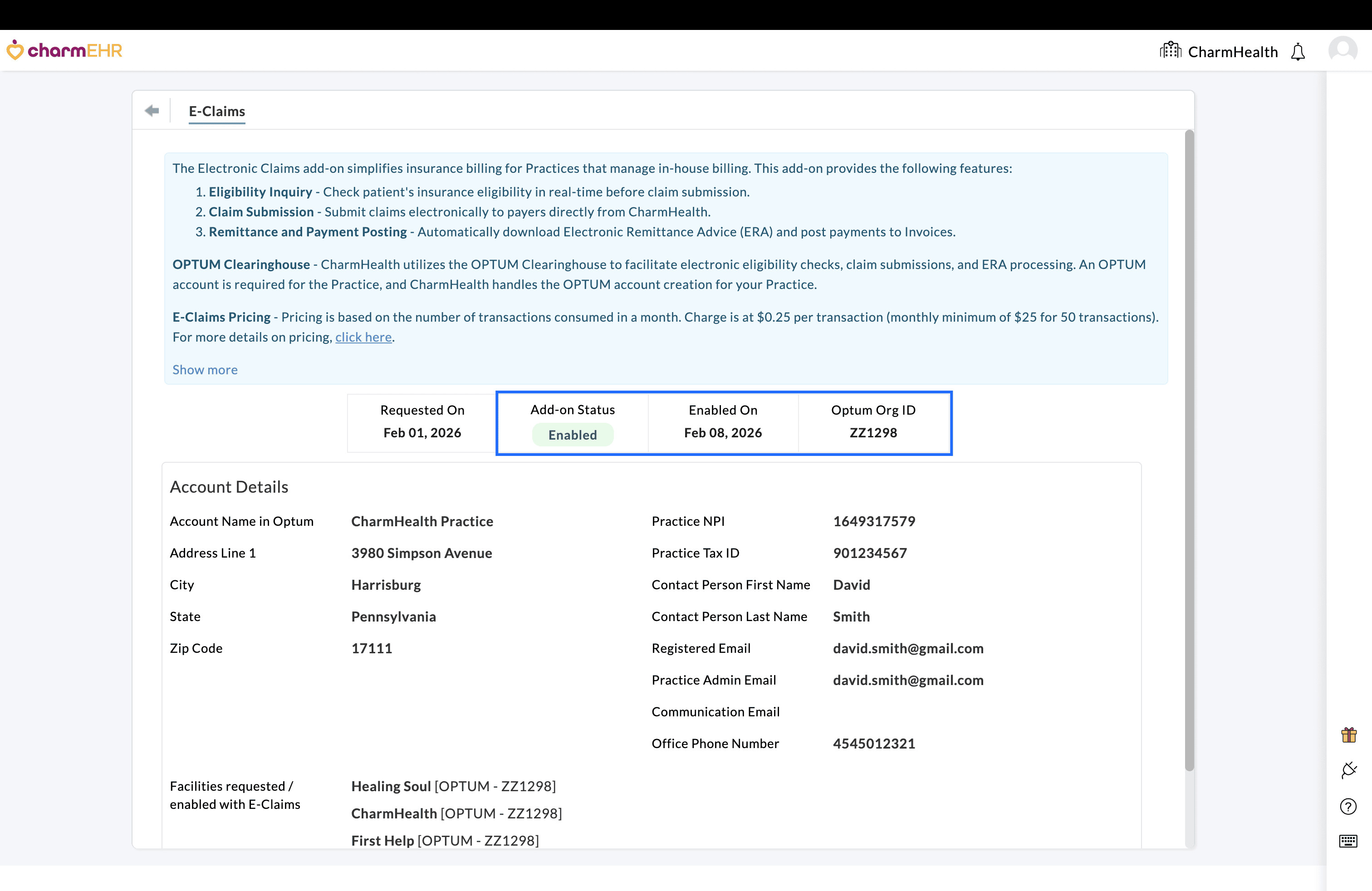Click address 3980 Simpson Avenue
The image size is (1372, 891).
[x=421, y=553]
